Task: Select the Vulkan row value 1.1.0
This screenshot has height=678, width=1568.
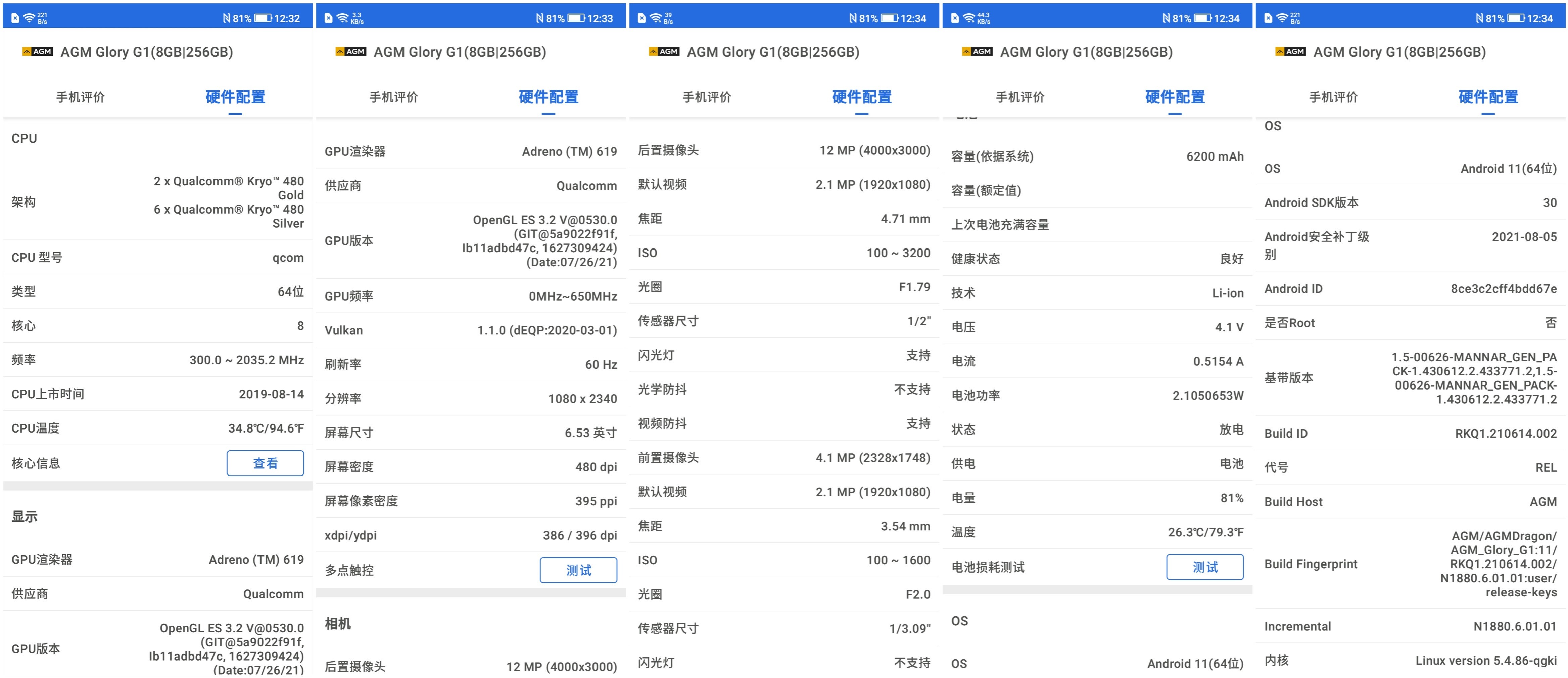Action: click(547, 330)
